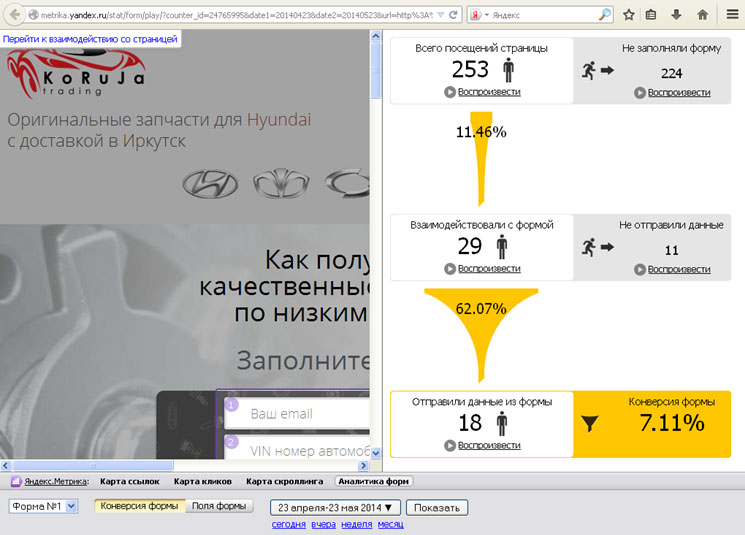Reload the page with refresh icon
This screenshot has width=745, height=535.
(455, 15)
